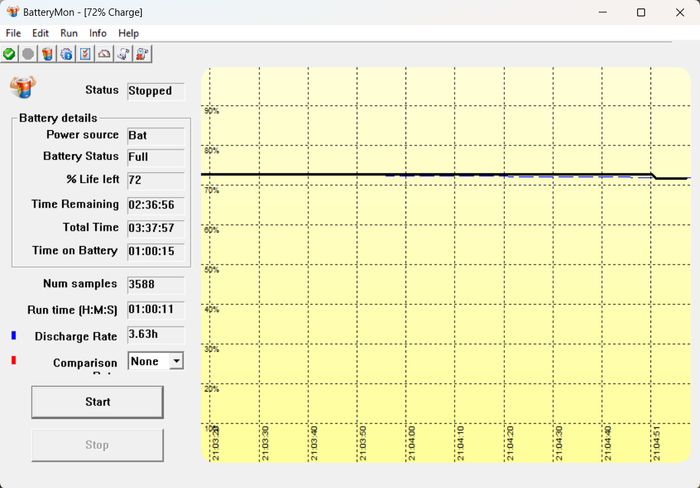The height and width of the screenshot is (488, 700).
Task: Open the File menu
Action: (13, 33)
